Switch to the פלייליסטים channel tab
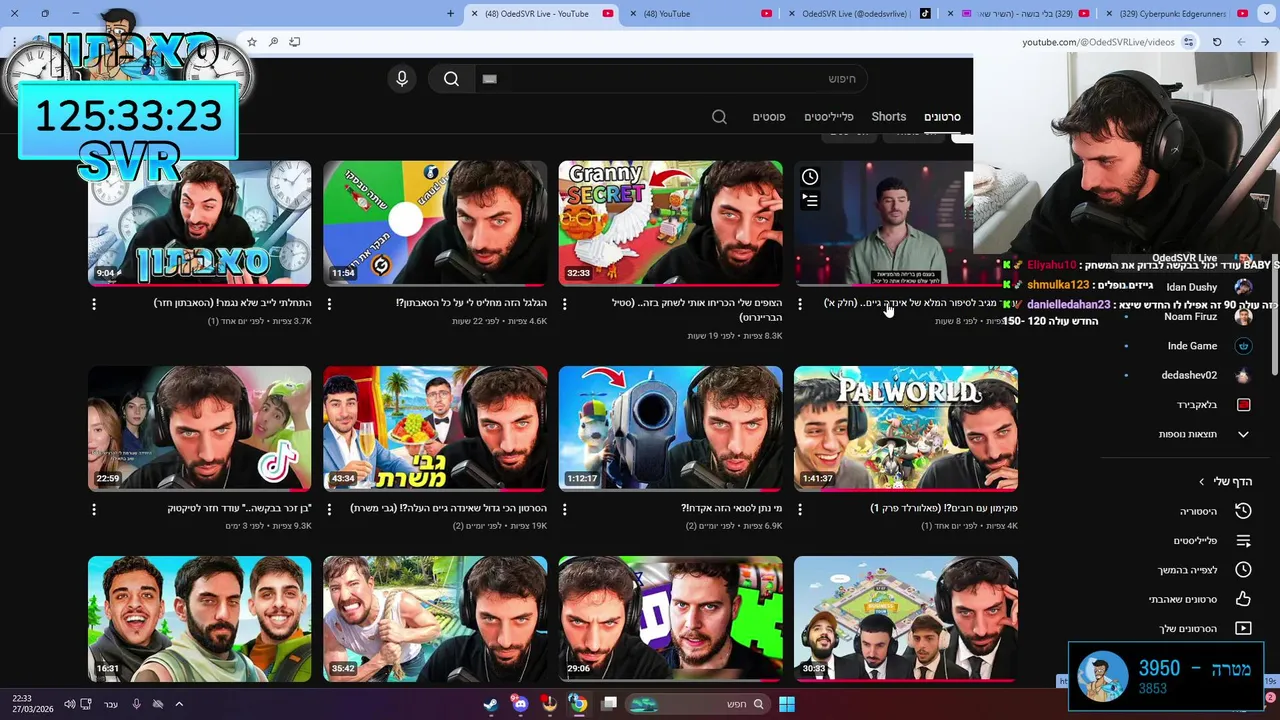 828,117
